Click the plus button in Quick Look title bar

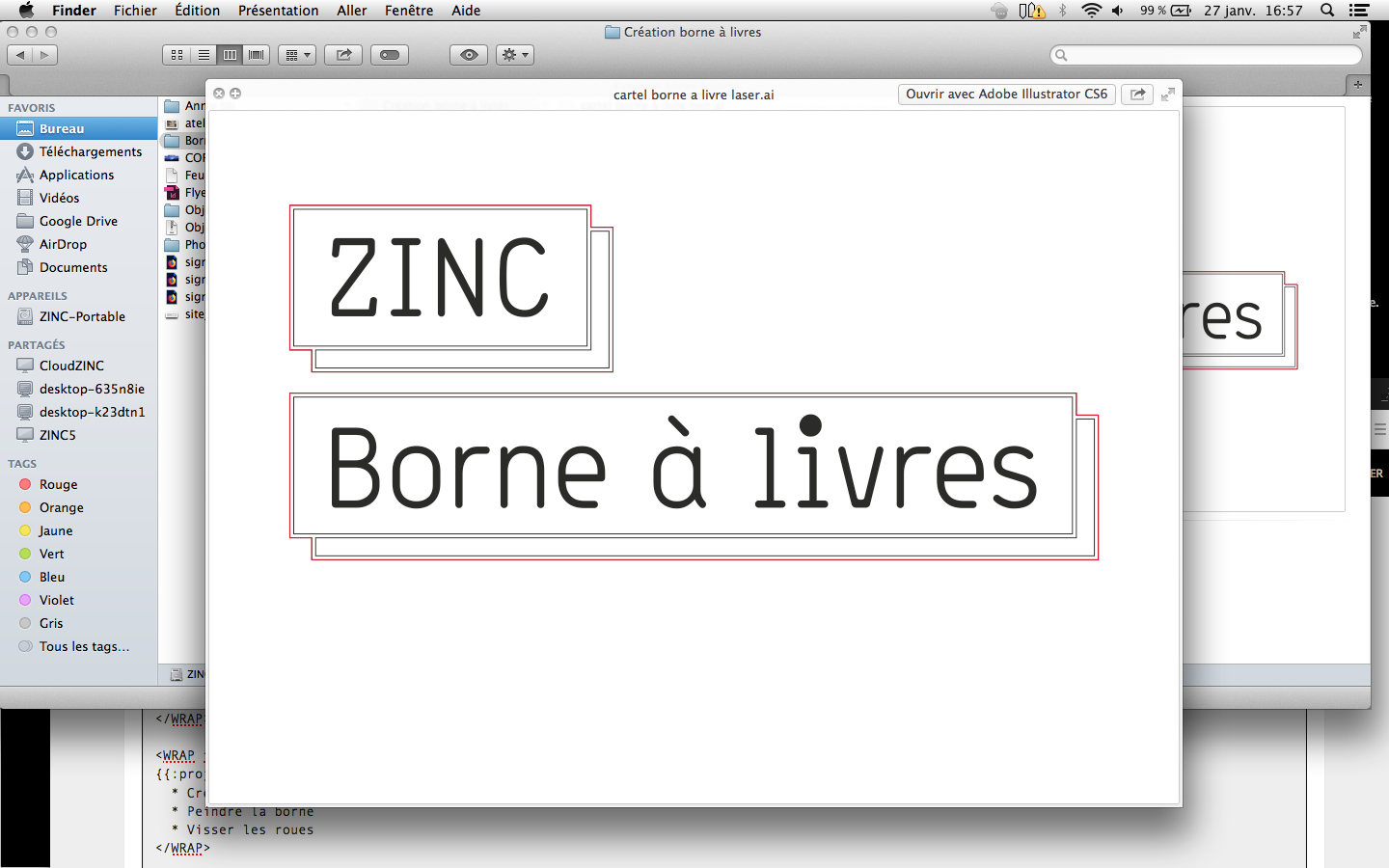pyautogui.click(x=235, y=94)
